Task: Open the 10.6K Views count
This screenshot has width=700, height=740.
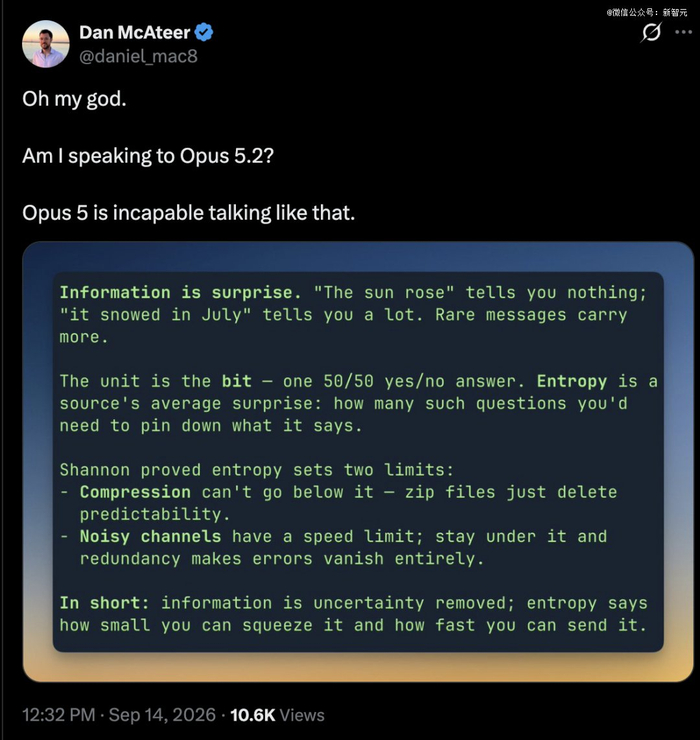Action: point(278,715)
